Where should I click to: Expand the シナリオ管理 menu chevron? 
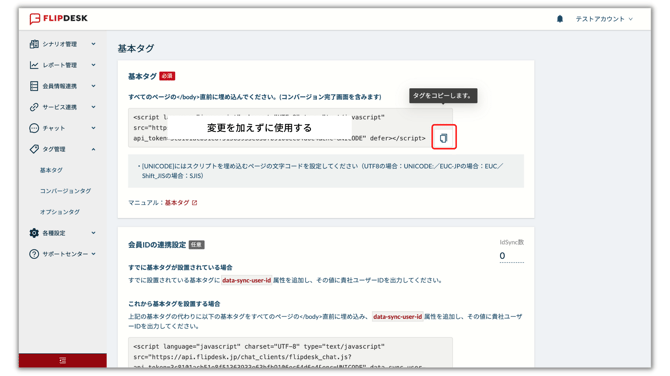click(x=93, y=44)
